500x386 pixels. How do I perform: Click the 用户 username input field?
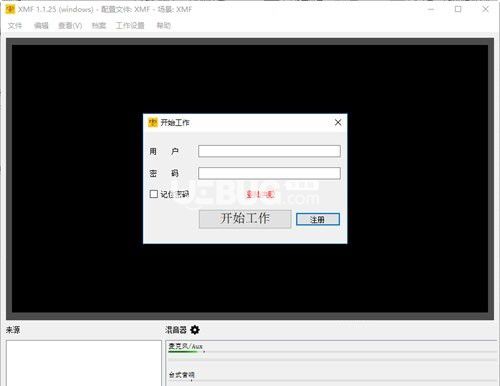coord(269,151)
